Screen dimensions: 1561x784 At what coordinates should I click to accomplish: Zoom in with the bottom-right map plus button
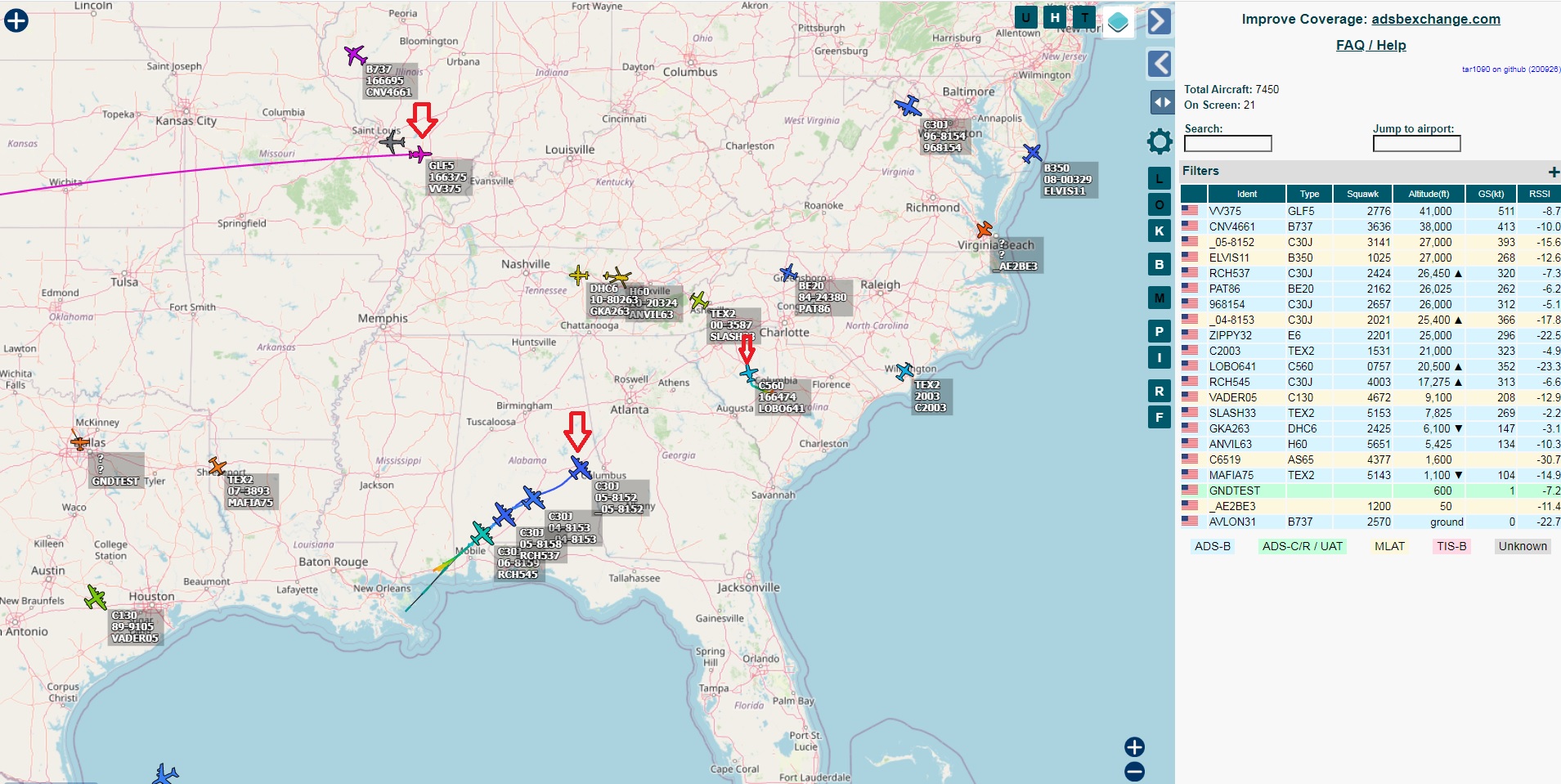coord(1134,746)
